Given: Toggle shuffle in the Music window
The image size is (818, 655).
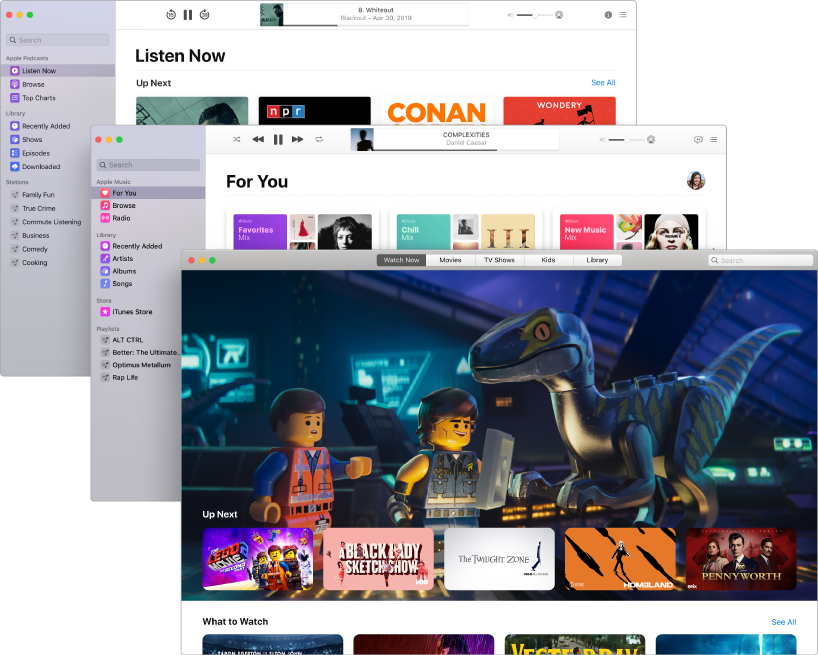Looking at the screenshot, I should coord(236,139).
